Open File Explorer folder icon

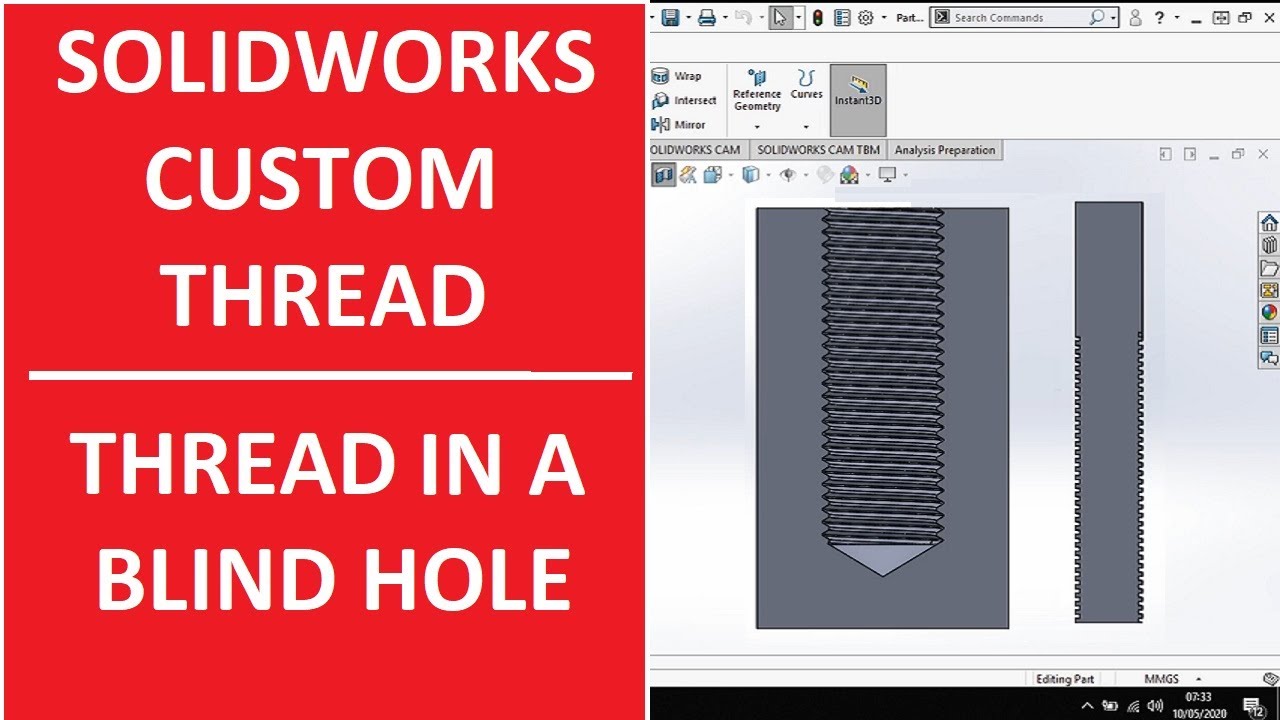click(1269, 268)
